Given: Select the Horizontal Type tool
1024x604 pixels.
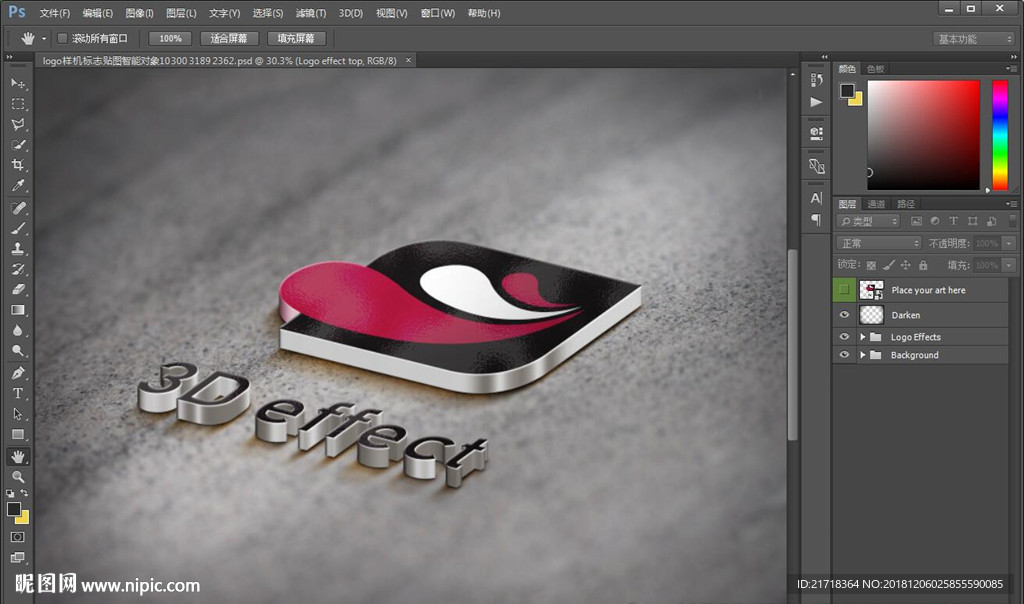Looking at the screenshot, I should pos(18,394).
